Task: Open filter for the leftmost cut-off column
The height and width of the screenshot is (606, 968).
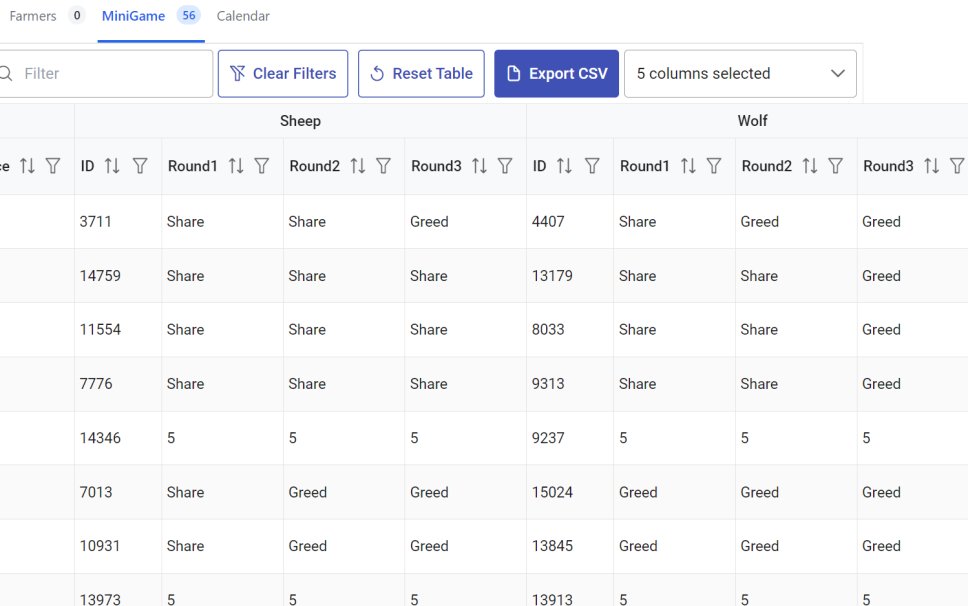Action: pyautogui.click(x=53, y=166)
